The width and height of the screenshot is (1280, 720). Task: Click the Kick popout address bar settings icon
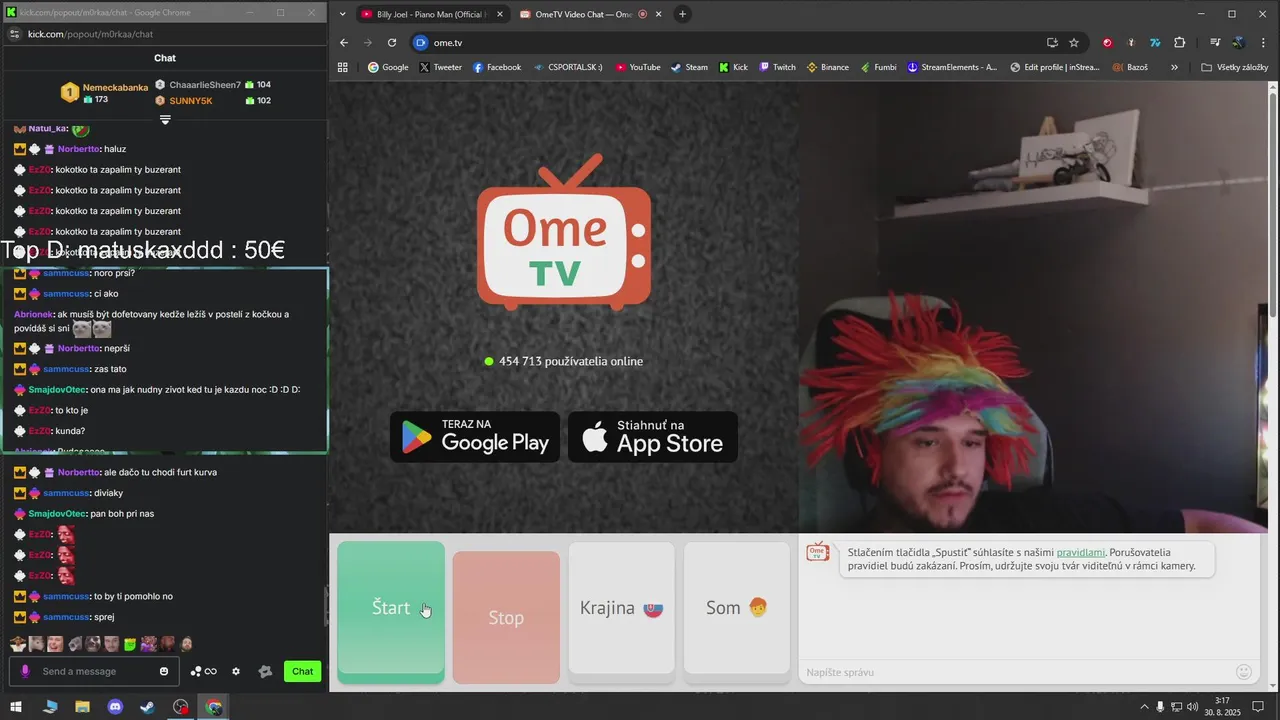[14, 34]
